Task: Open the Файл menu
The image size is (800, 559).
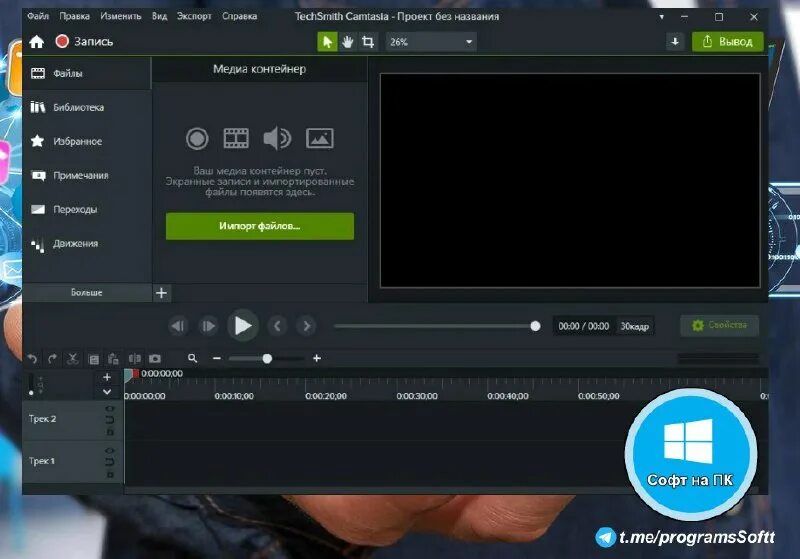Action: pyautogui.click(x=38, y=16)
